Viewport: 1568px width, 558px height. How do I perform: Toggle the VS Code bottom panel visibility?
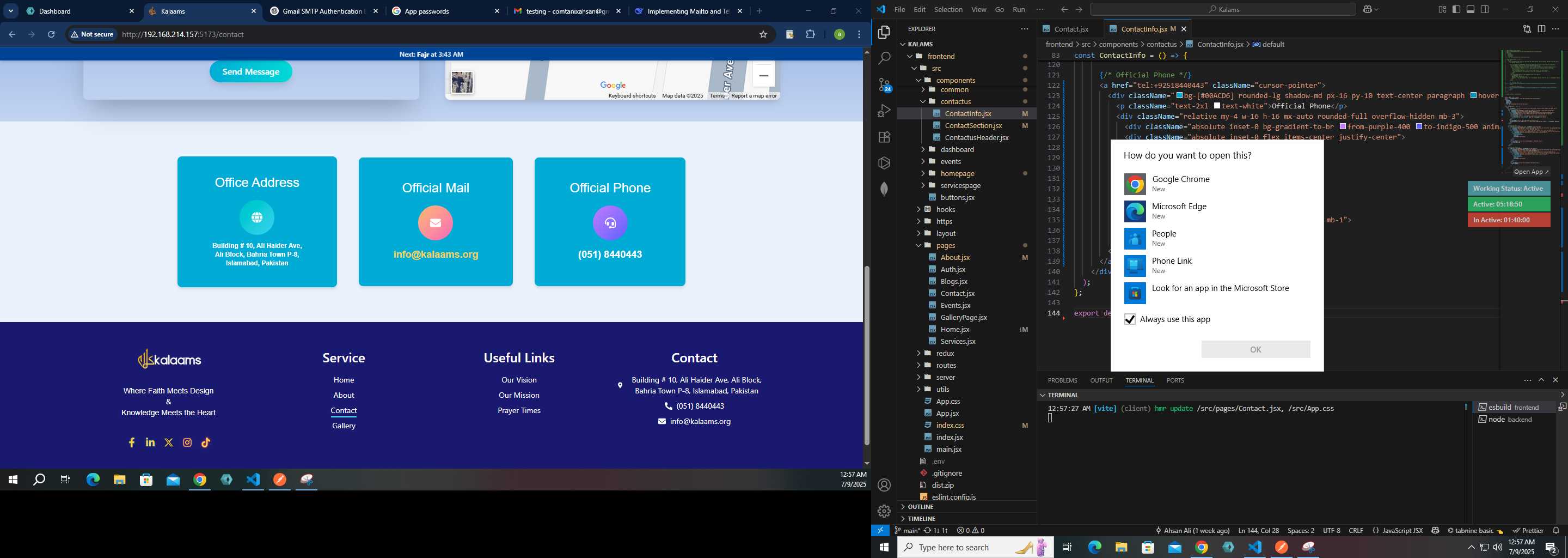1471,10
